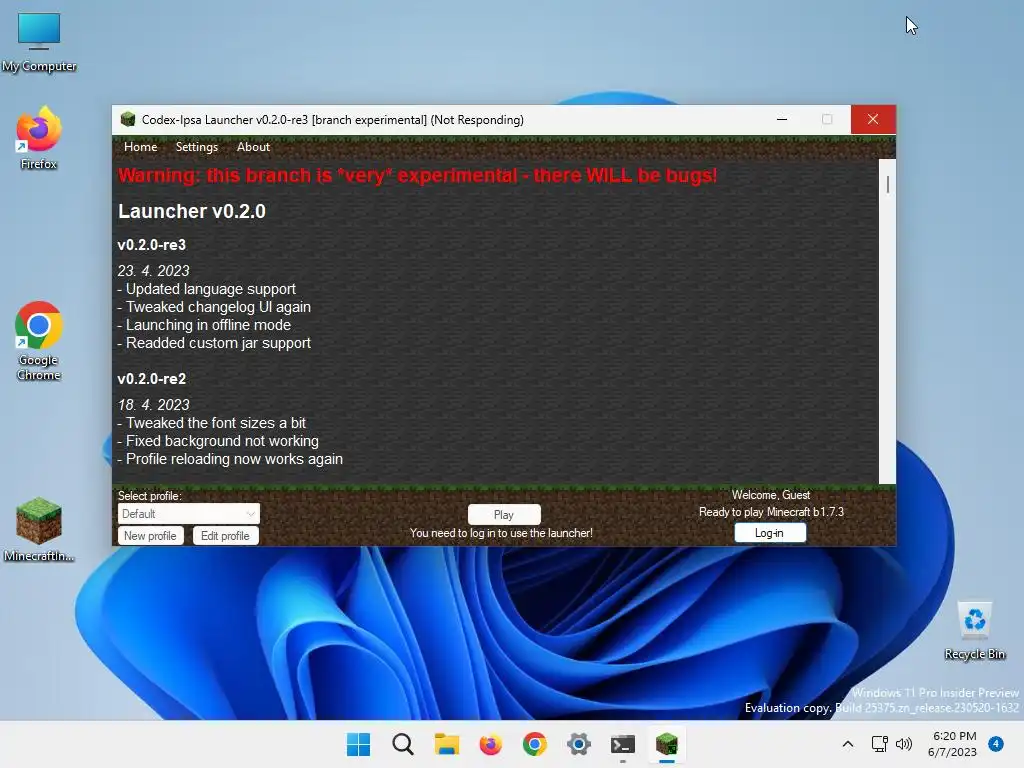Click '- Fixed background not working' line
The width and height of the screenshot is (1024, 768).
click(x=218, y=441)
